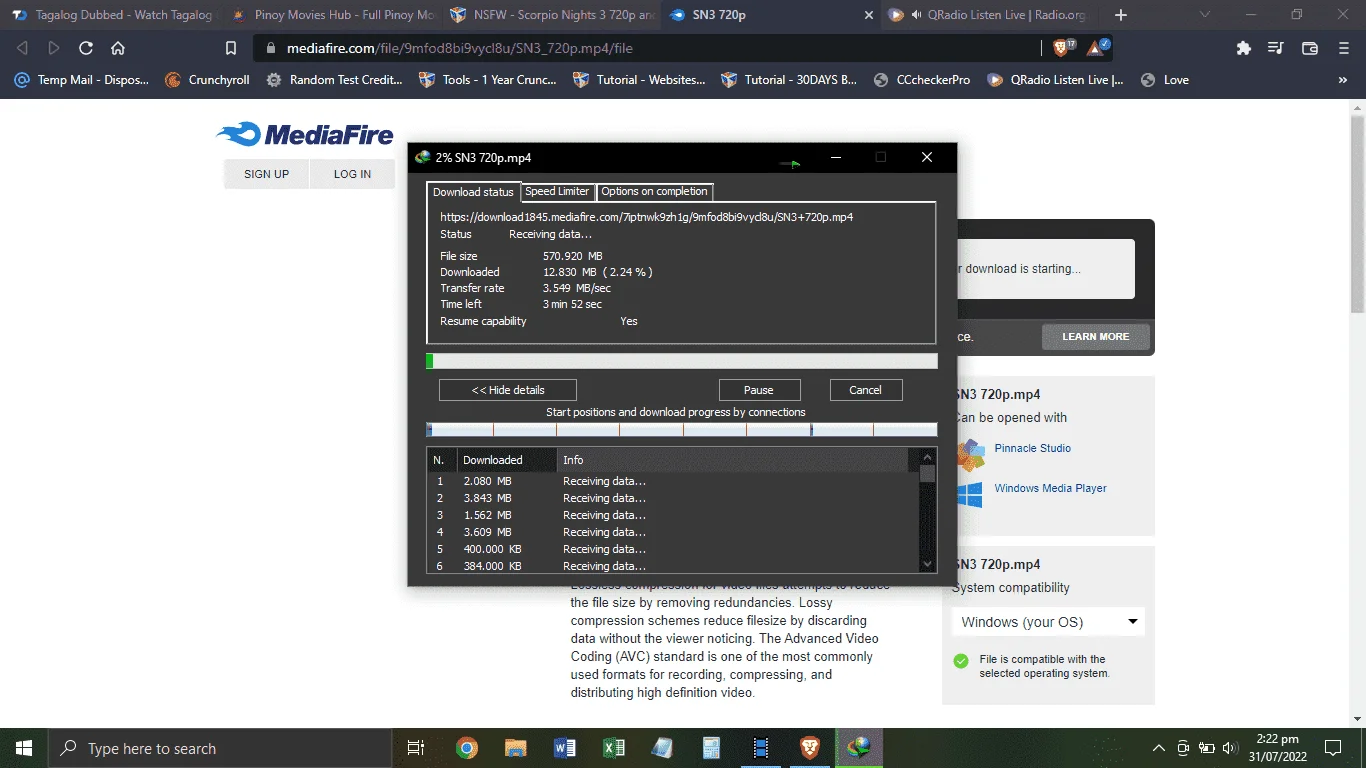Click the Info column header
This screenshot has height=768, width=1366.
tap(734, 460)
